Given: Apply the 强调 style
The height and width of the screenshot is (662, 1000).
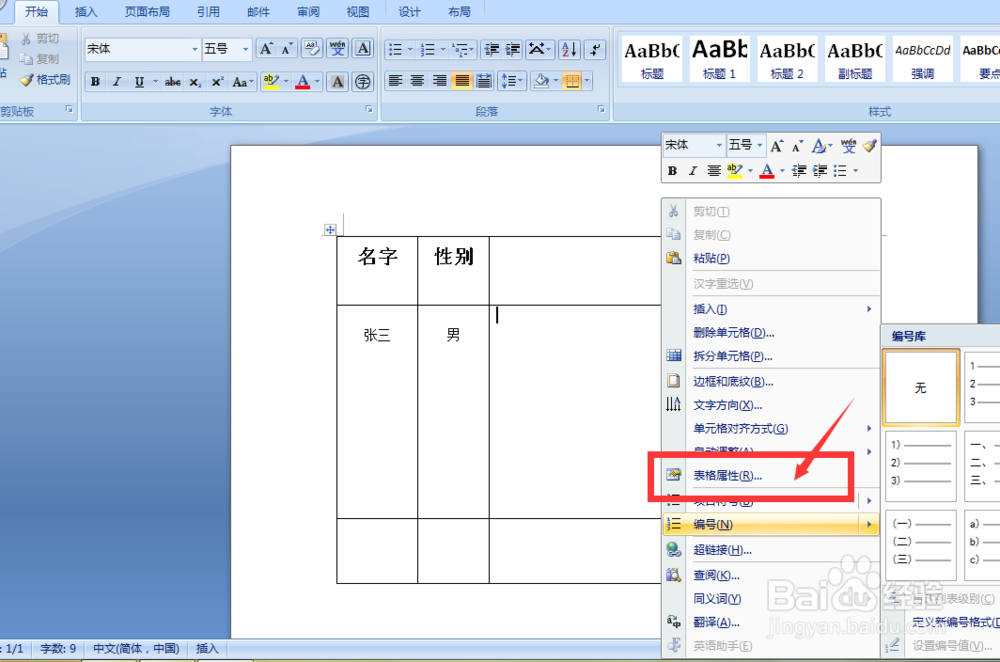Looking at the screenshot, I should pos(922,58).
